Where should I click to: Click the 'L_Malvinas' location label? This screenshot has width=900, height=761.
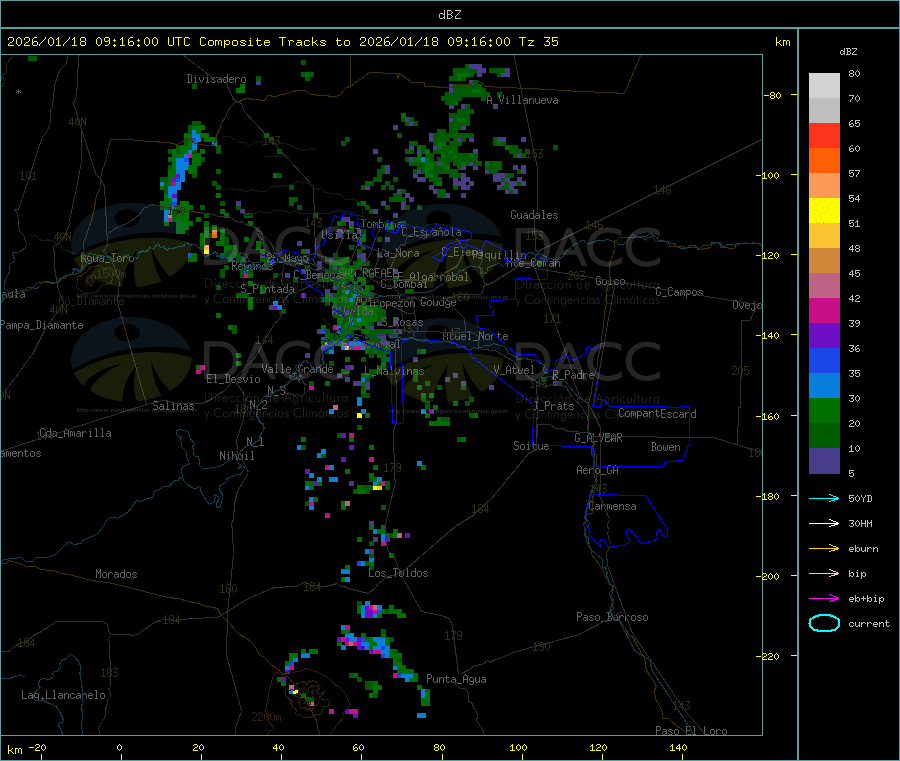click(394, 371)
